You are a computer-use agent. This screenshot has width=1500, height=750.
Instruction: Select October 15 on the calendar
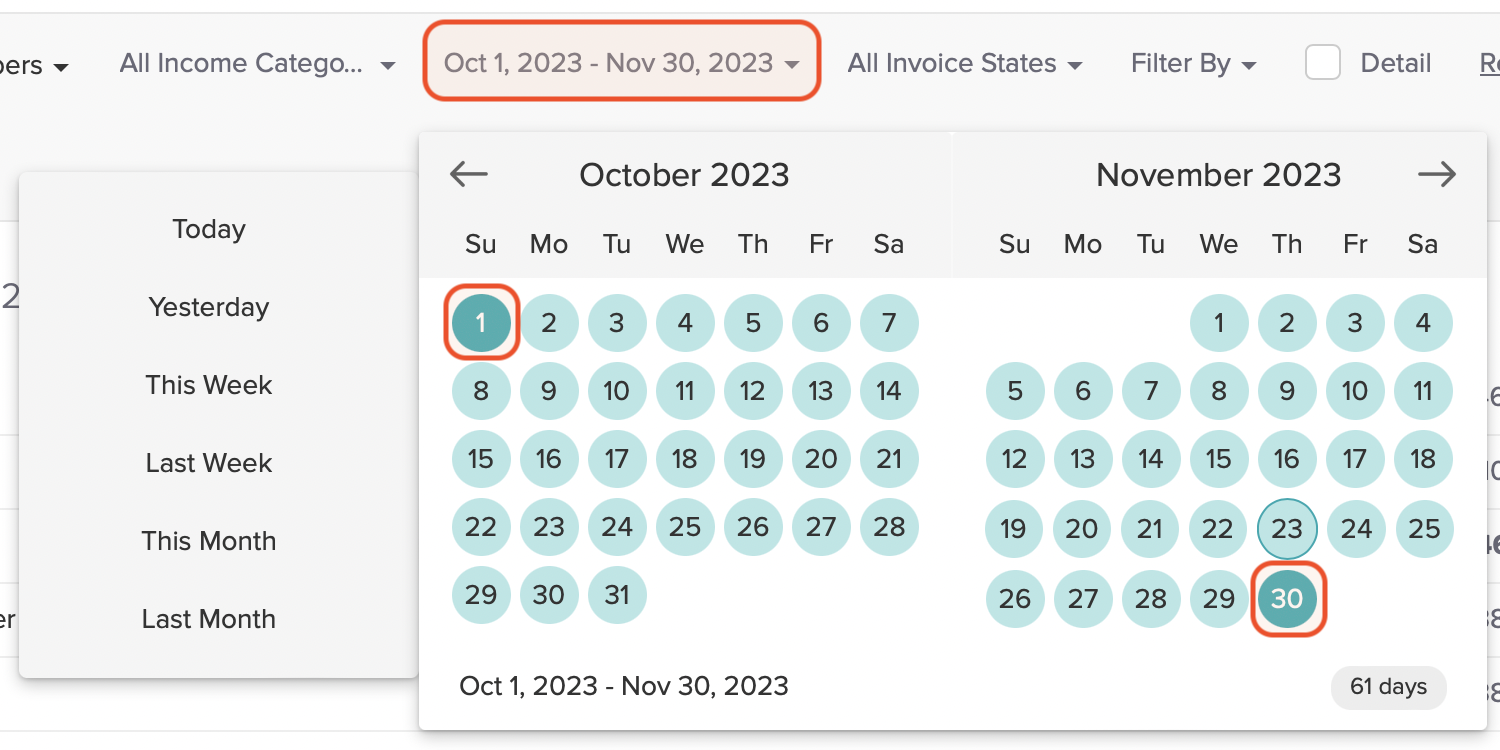coord(481,459)
